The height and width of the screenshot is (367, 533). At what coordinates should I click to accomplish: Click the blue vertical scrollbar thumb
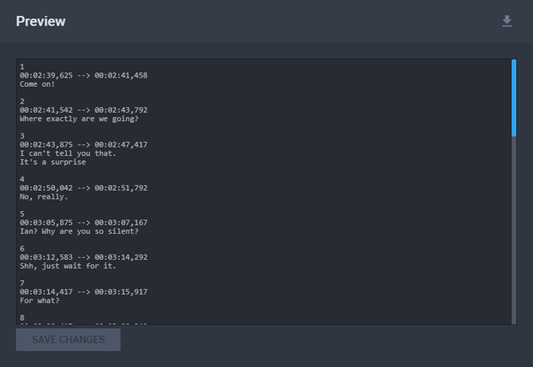click(x=514, y=98)
